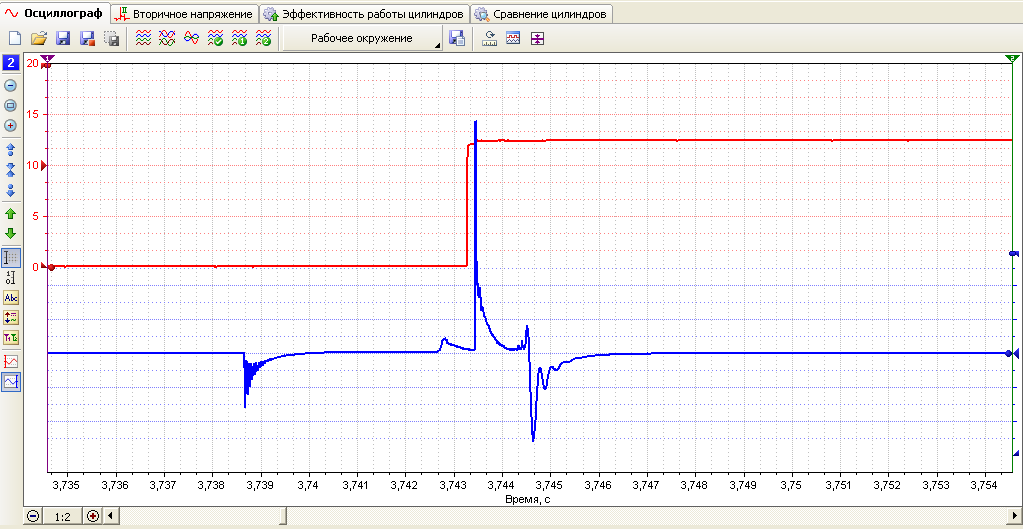Click the waveform window view icon

[513, 38]
